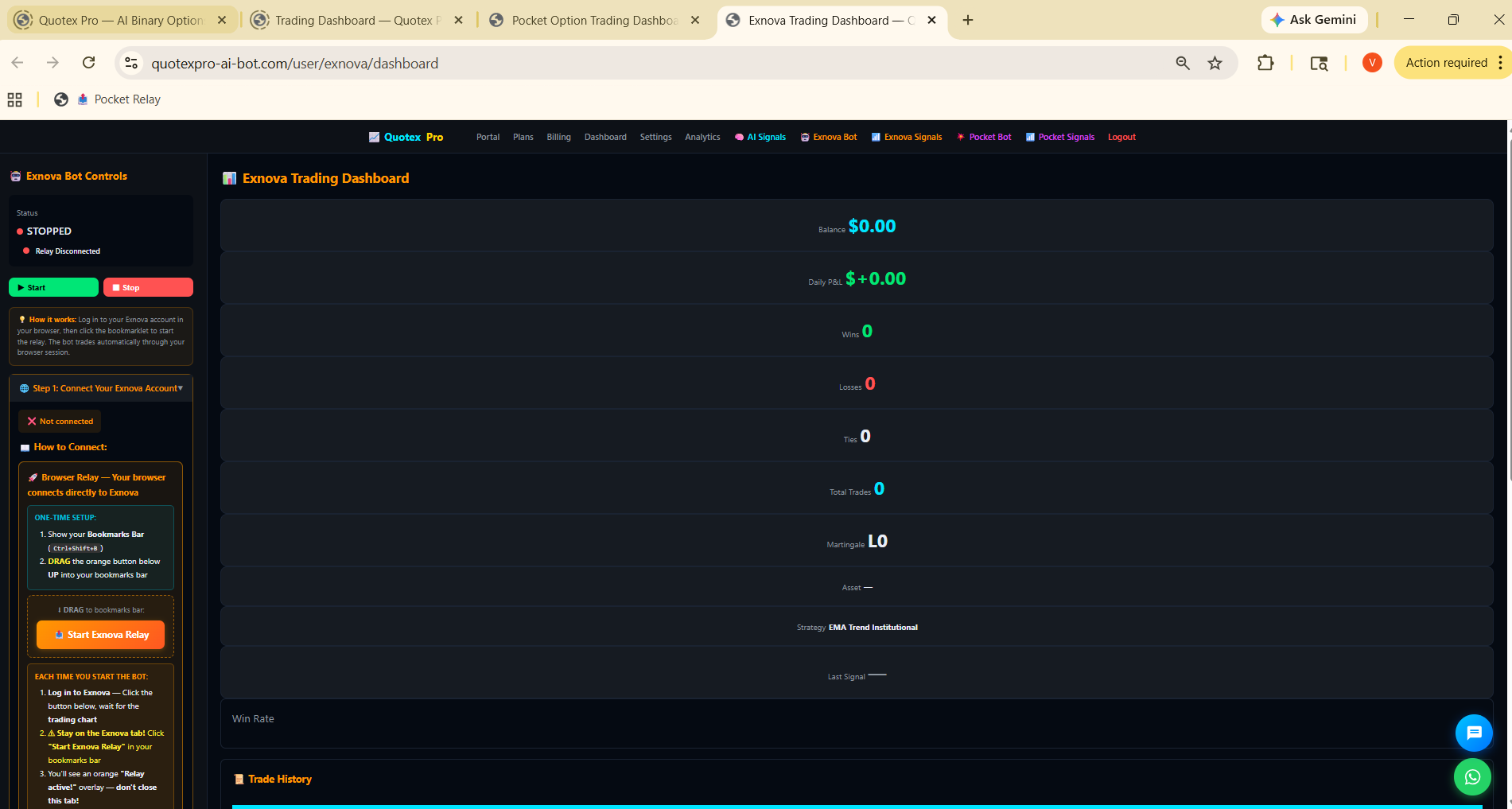Image resolution: width=1512 pixels, height=809 pixels.
Task: Close the Pocket Option Trading Dashboard tab
Action: [x=695, y=20]
